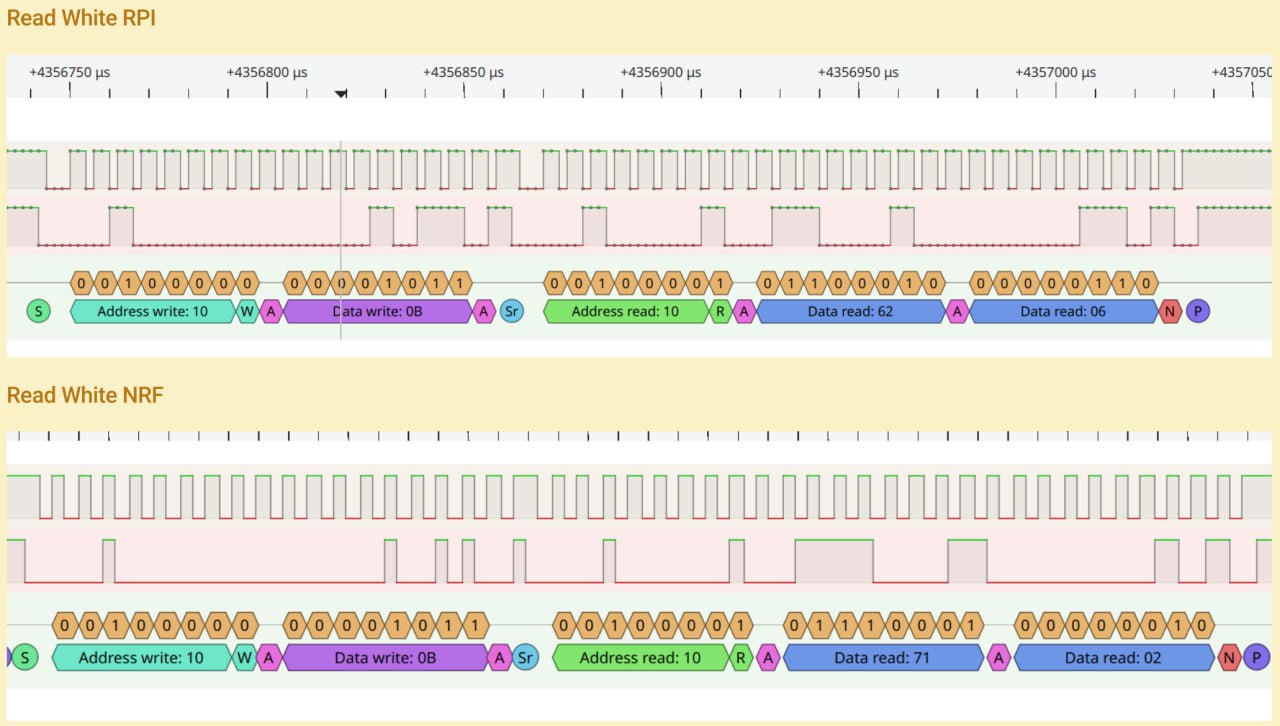
Task: Select the R read-bit annotation in RPI trace
Action: coord(721,311)
